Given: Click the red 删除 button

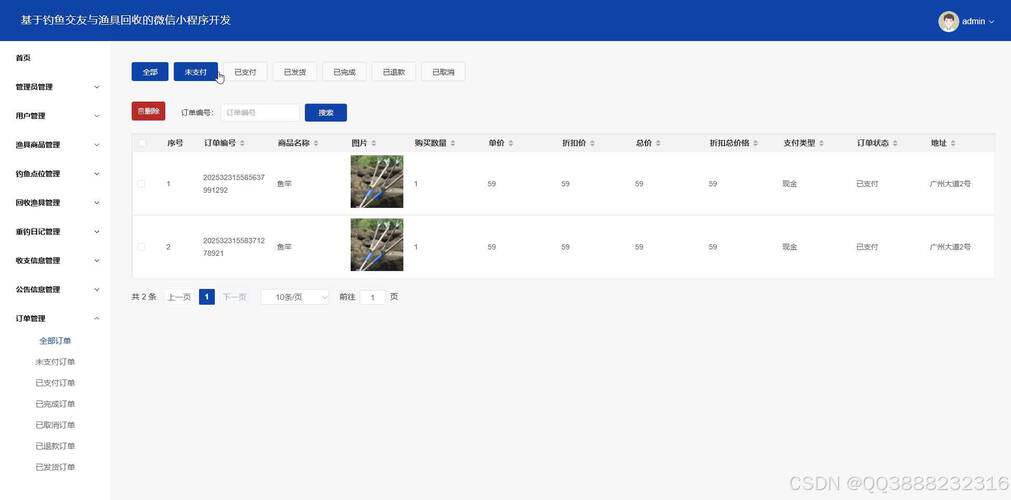Looking at the screenshot, I should tap(148, 111).
